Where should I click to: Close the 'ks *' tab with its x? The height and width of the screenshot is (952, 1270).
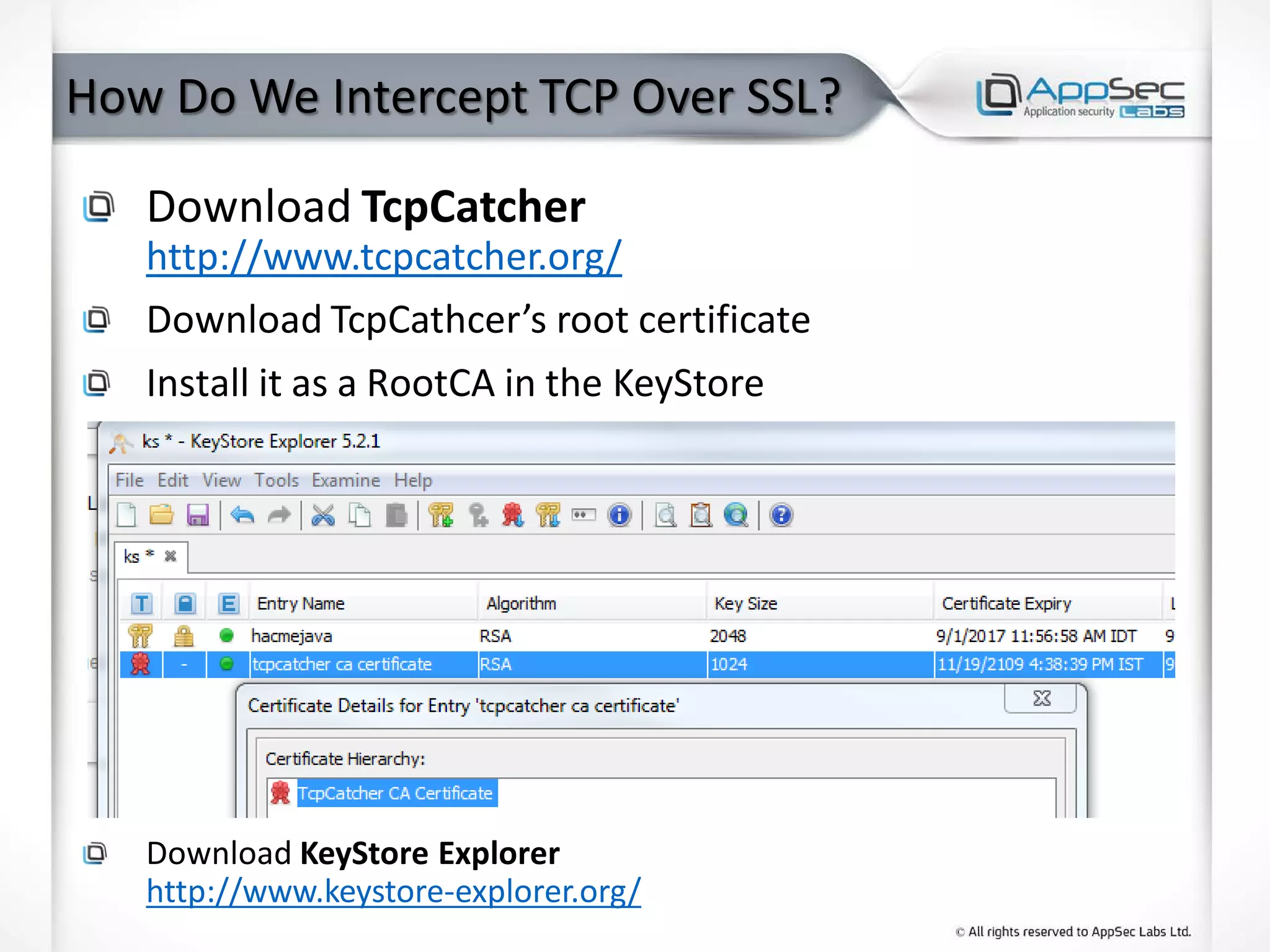[x=171, y=556]
